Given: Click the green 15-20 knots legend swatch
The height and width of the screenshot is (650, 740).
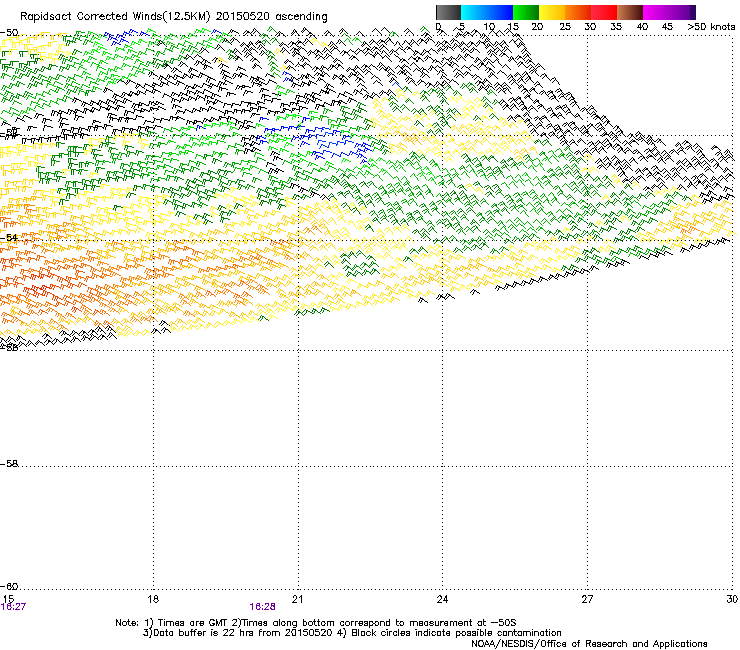Looking at the screenshot, I should point(526,12).
